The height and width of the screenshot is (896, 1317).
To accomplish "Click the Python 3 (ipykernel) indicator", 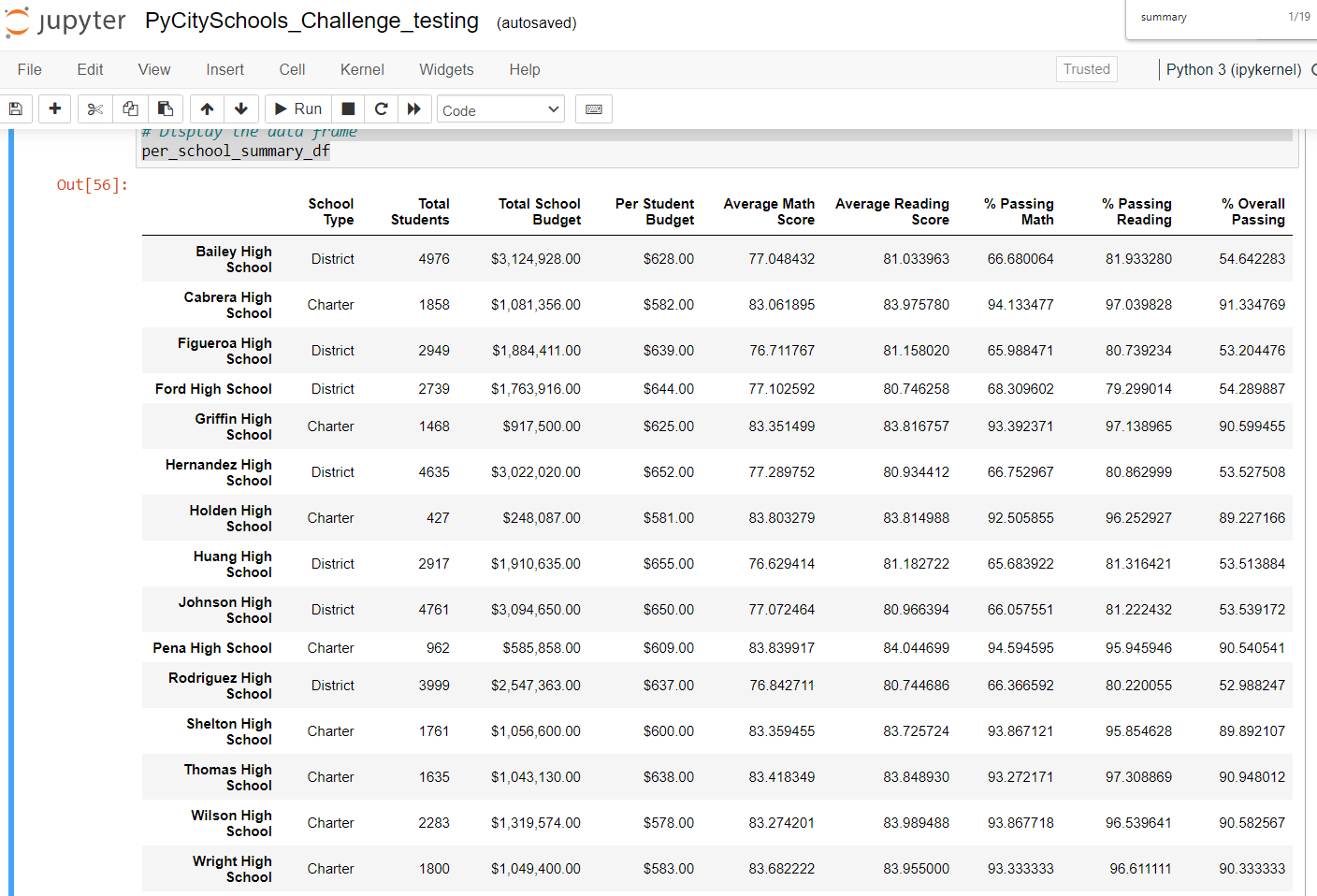I will 1234,69.
